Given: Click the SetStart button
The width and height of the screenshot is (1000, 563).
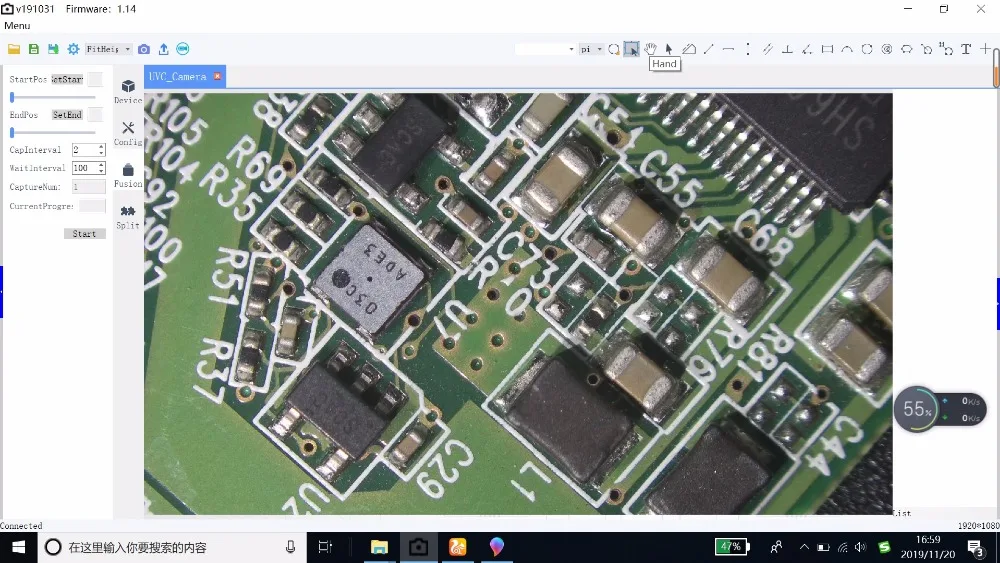Looking at the screenshot, I should click(67, 79).
